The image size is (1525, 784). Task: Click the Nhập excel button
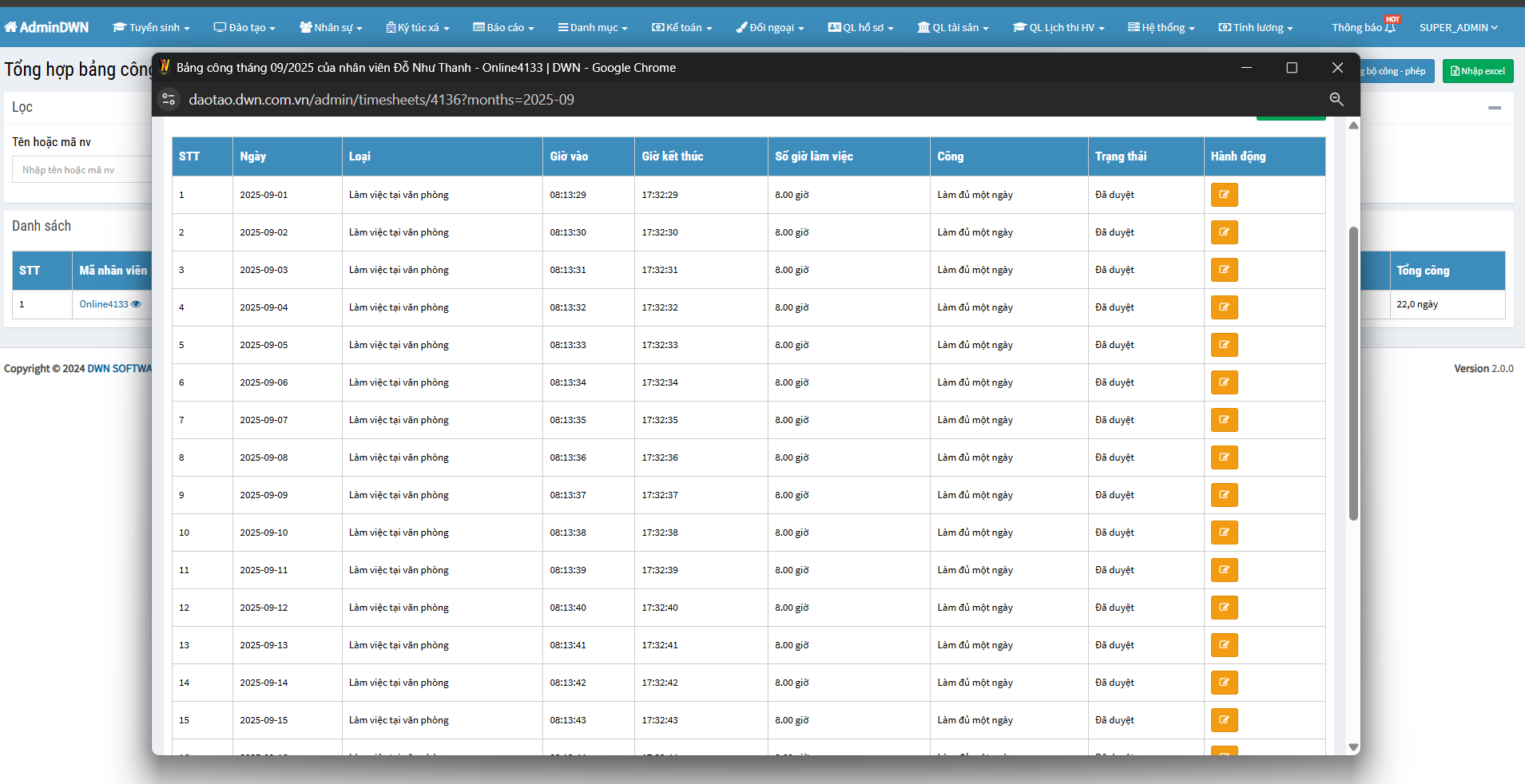(1477, 71)
